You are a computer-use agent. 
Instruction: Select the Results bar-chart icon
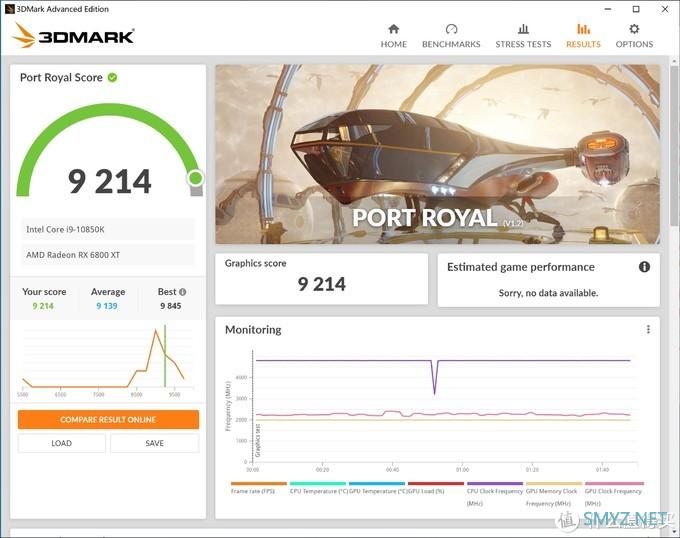pos(583,29)
